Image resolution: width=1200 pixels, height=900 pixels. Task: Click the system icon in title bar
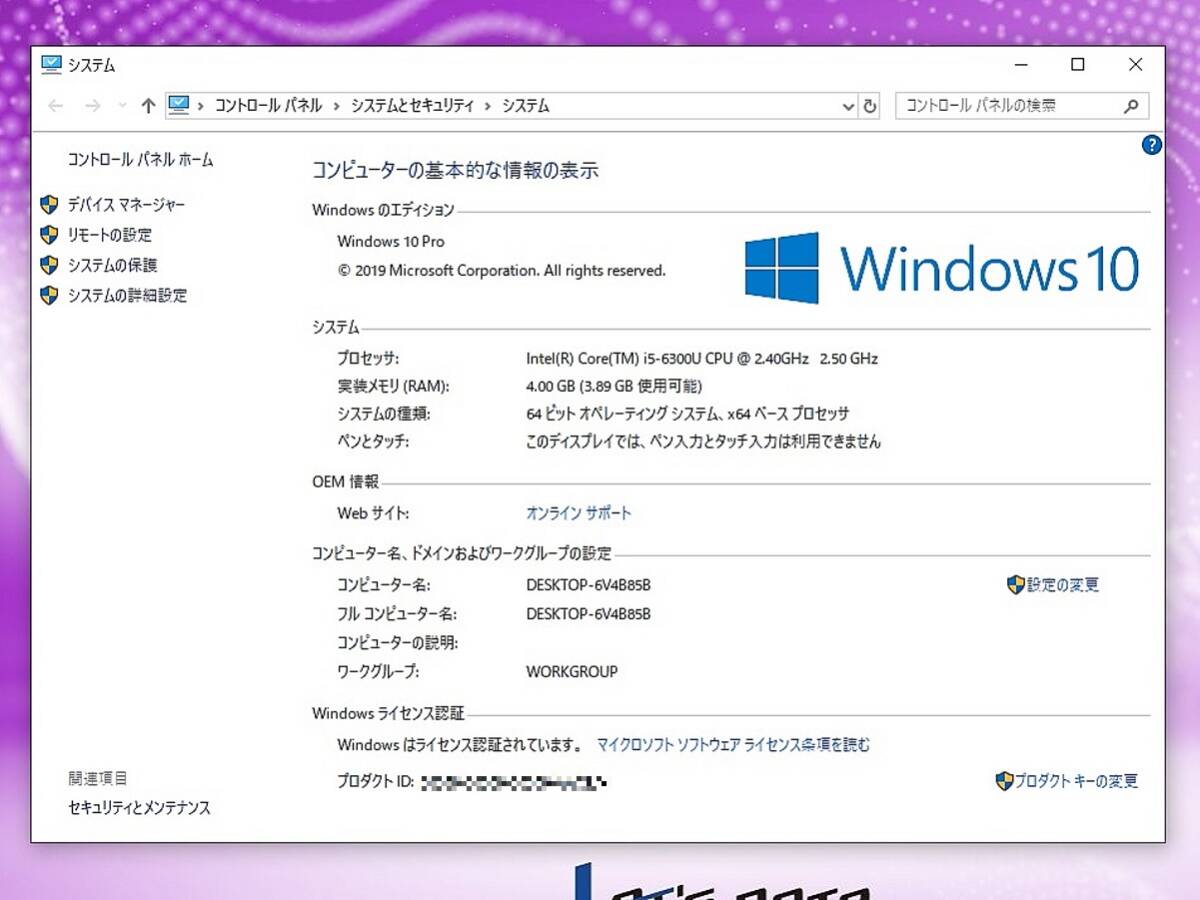[51, 65]
